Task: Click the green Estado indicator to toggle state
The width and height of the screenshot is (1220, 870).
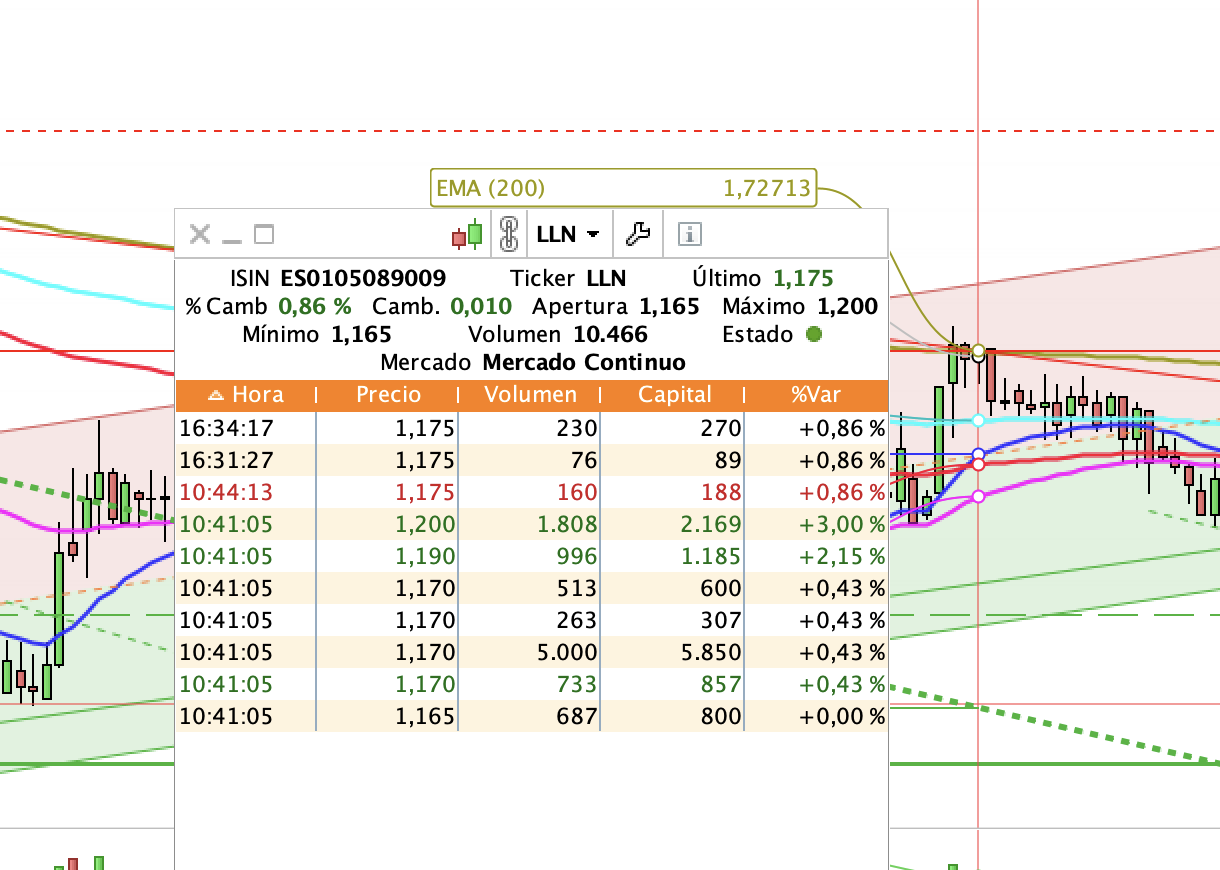Action: tap(815, 335)
